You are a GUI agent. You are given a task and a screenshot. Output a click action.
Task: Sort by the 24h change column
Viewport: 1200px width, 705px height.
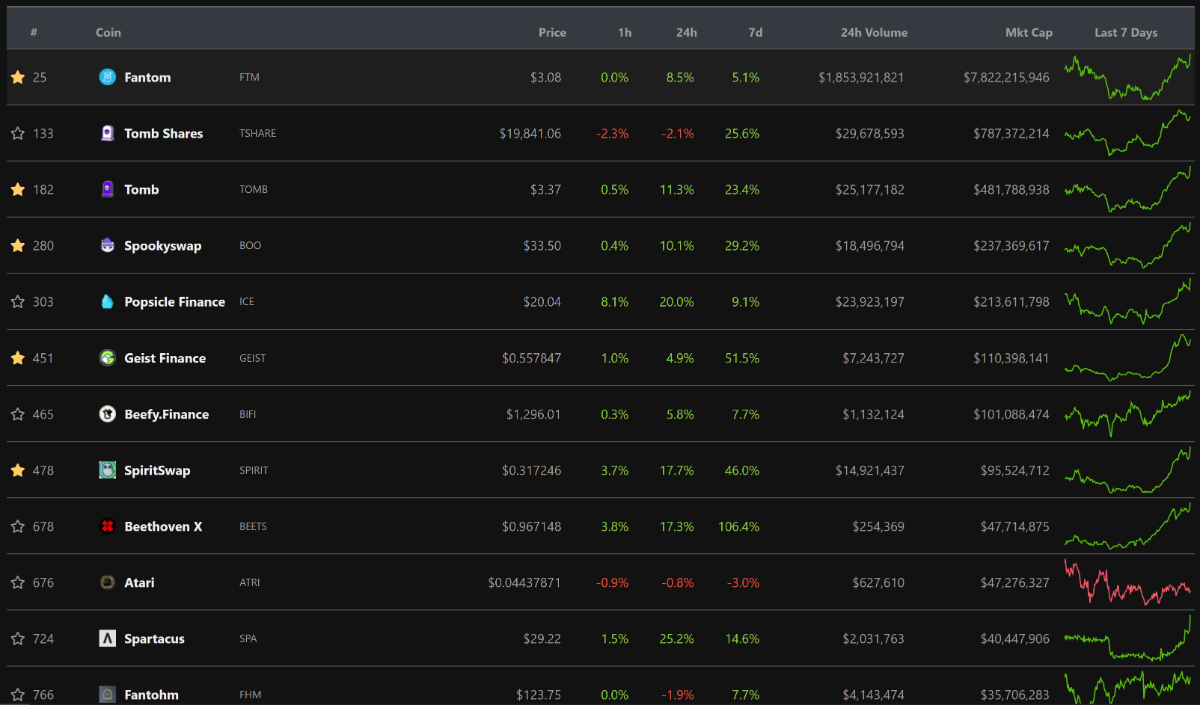coord(686,32)
